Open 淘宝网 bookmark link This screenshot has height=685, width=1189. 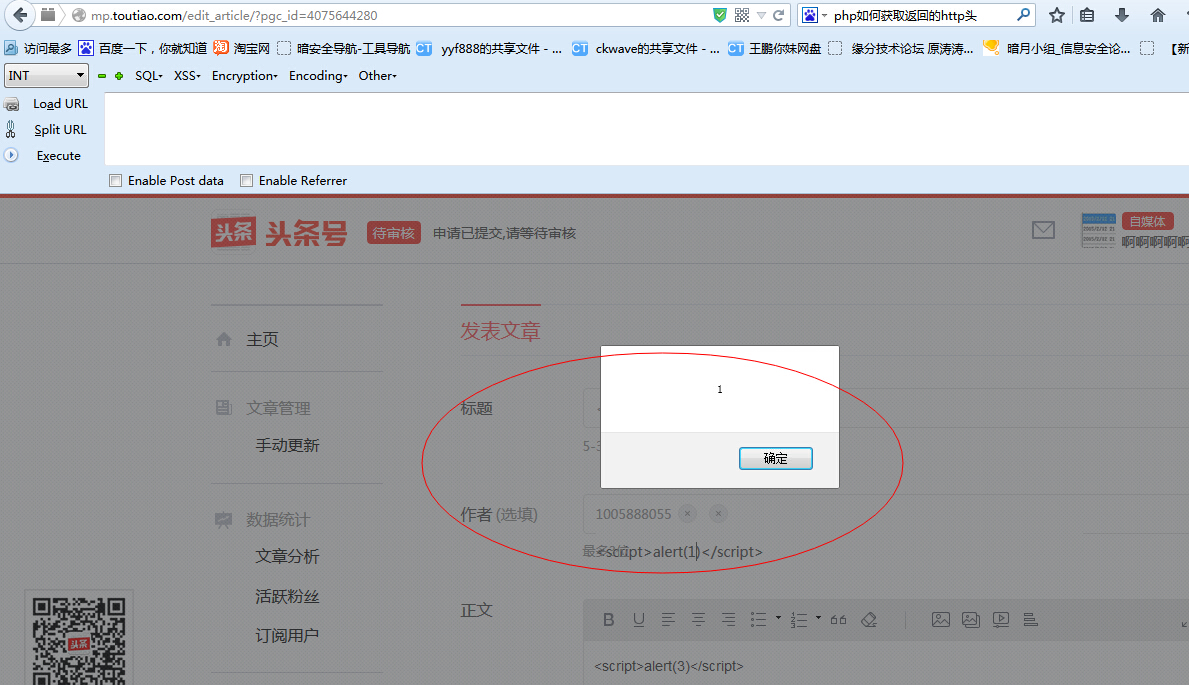click(x=242, y=49)
